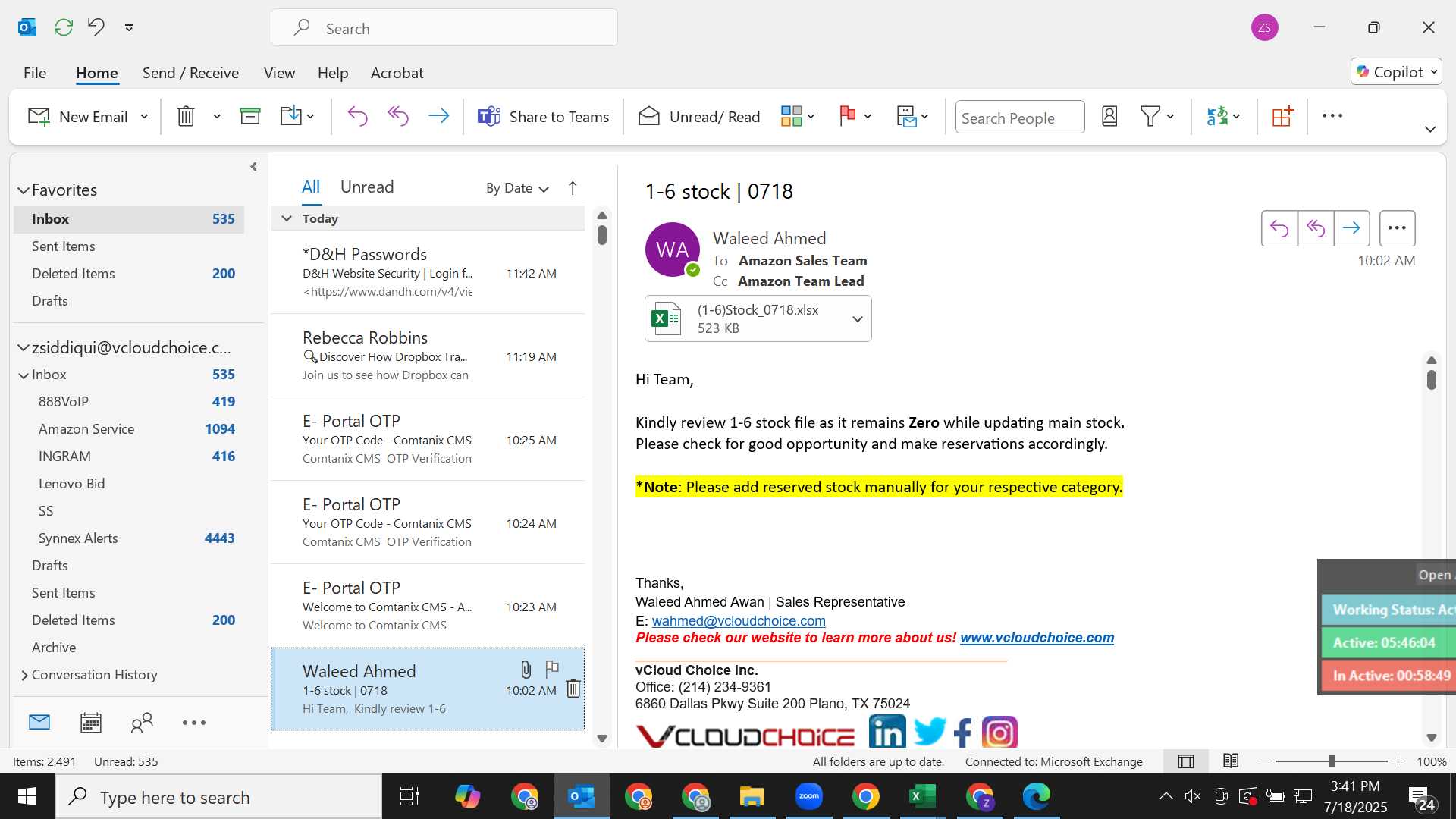Open the Help tab
Viewport: 1456px width, 819px height.
coord(333,73)
